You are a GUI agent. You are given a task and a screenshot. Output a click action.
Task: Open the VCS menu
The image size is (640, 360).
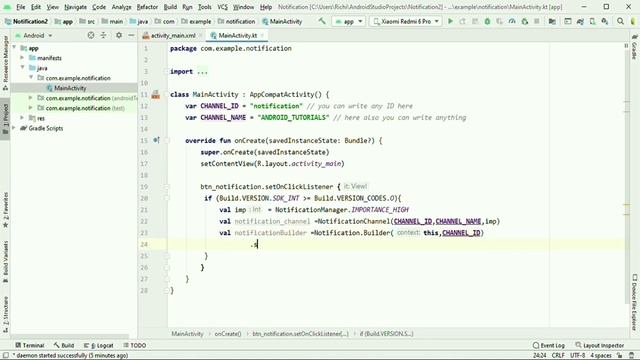(222, 7)
